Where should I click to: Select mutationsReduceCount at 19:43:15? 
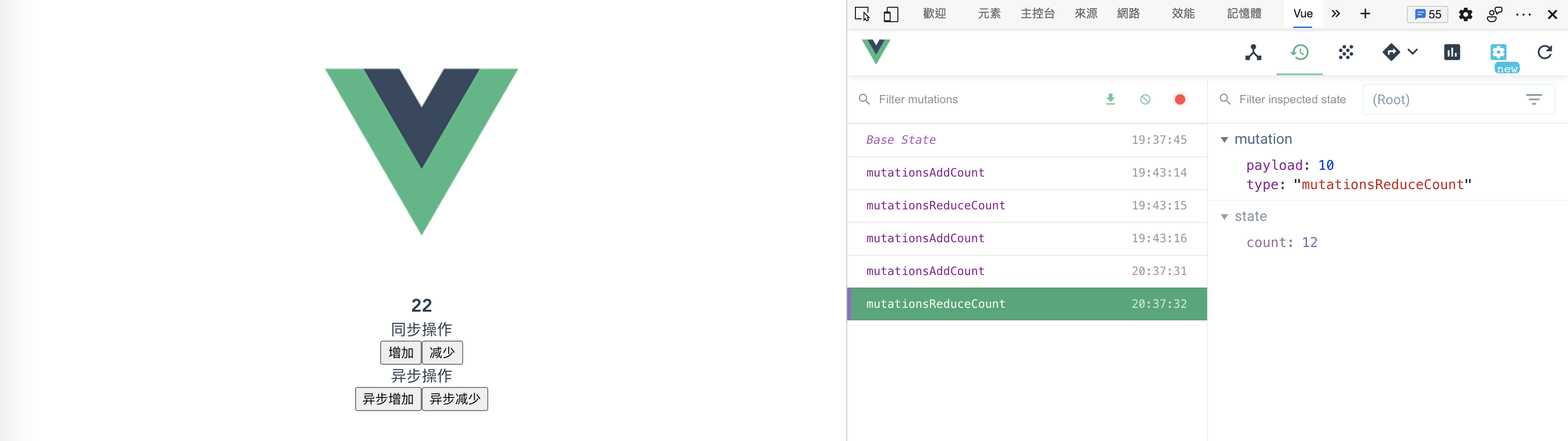pos(1027,206)
